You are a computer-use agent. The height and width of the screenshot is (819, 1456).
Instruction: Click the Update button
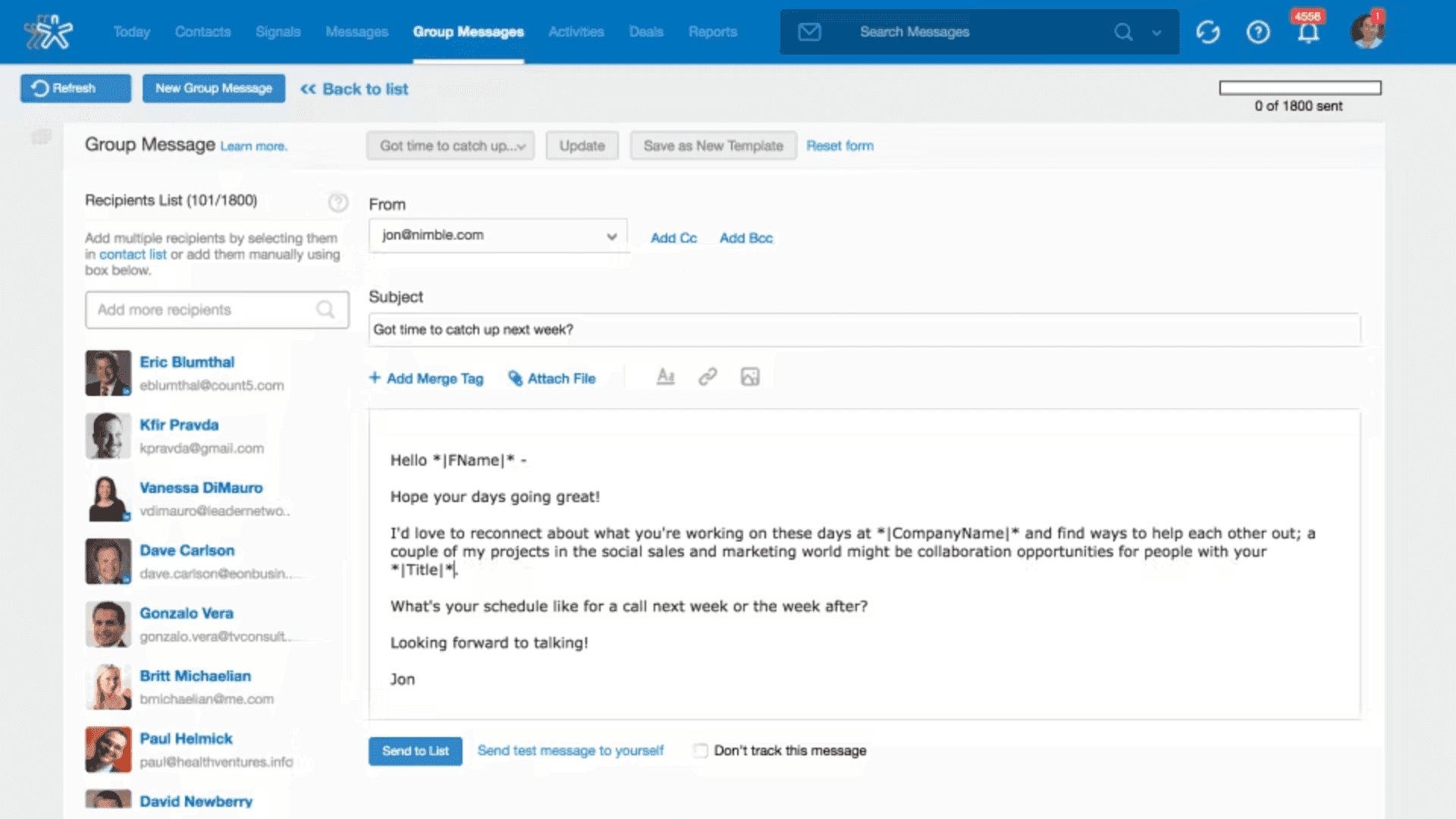[582, 146]
